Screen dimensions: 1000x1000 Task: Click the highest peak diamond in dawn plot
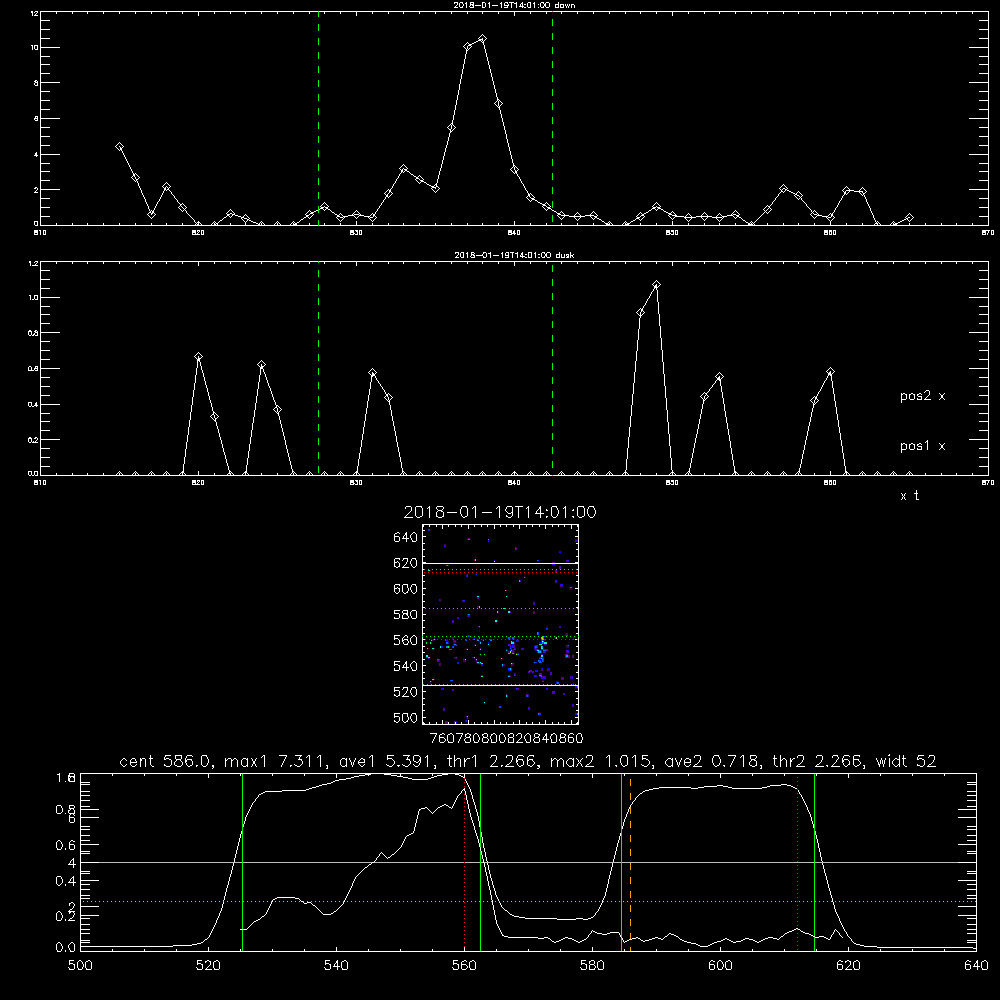482,39
